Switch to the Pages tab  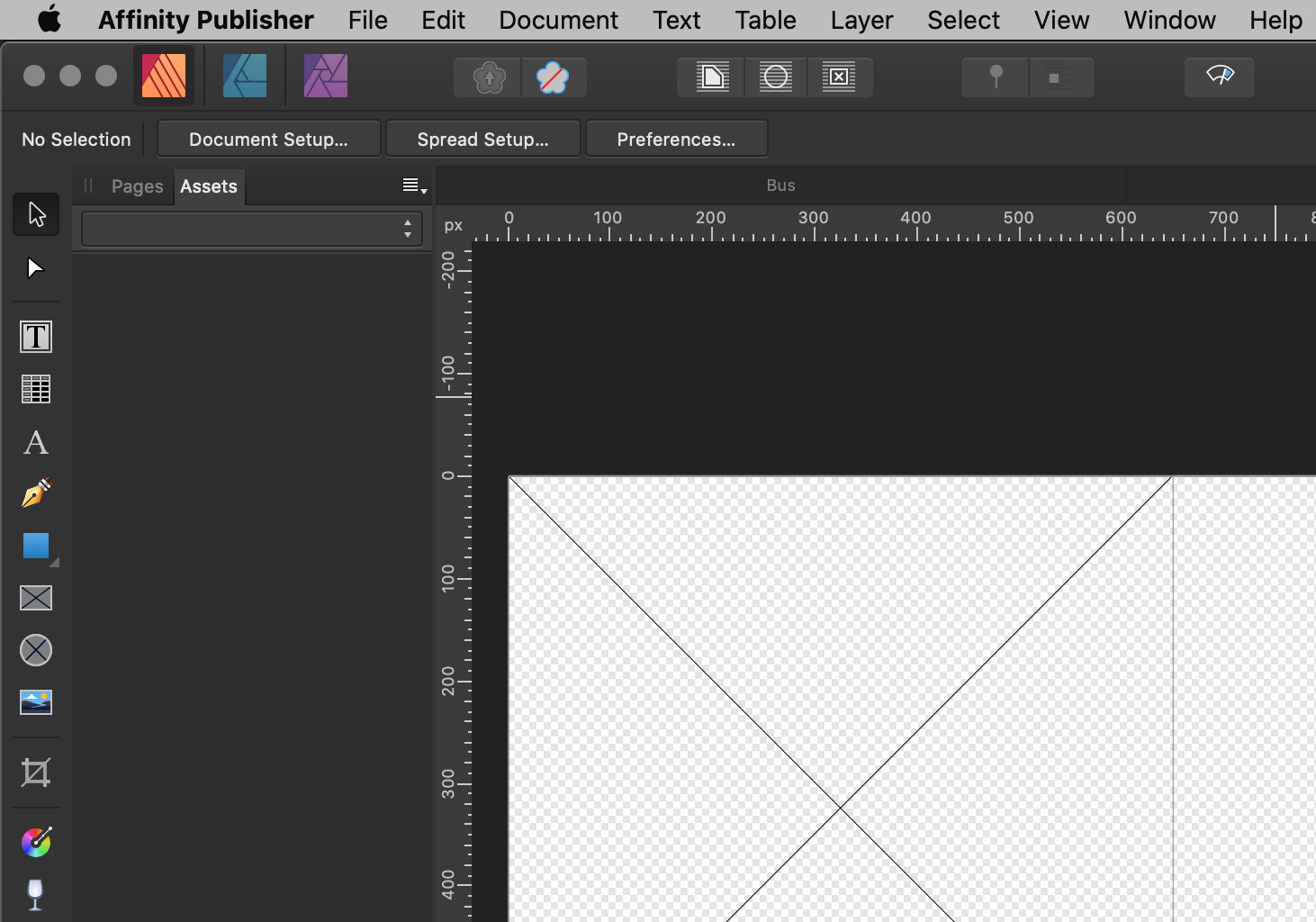point(137,186)
